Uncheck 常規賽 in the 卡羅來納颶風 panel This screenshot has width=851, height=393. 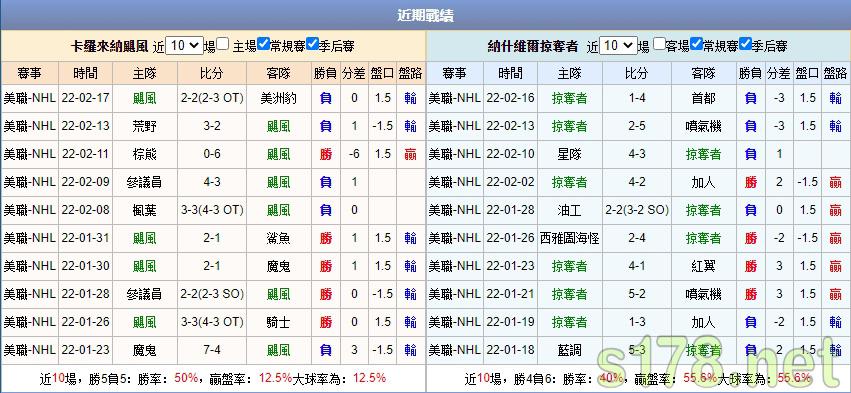coord(264,44)
